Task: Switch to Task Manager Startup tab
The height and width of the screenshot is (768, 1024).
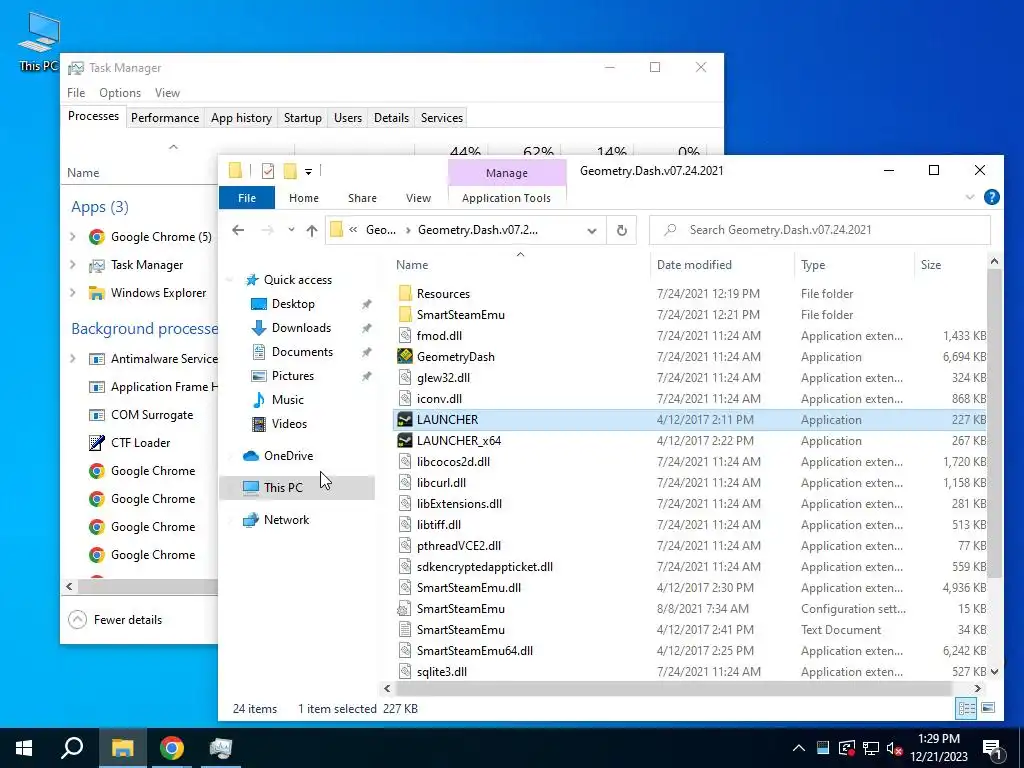Action: [302, 118]
